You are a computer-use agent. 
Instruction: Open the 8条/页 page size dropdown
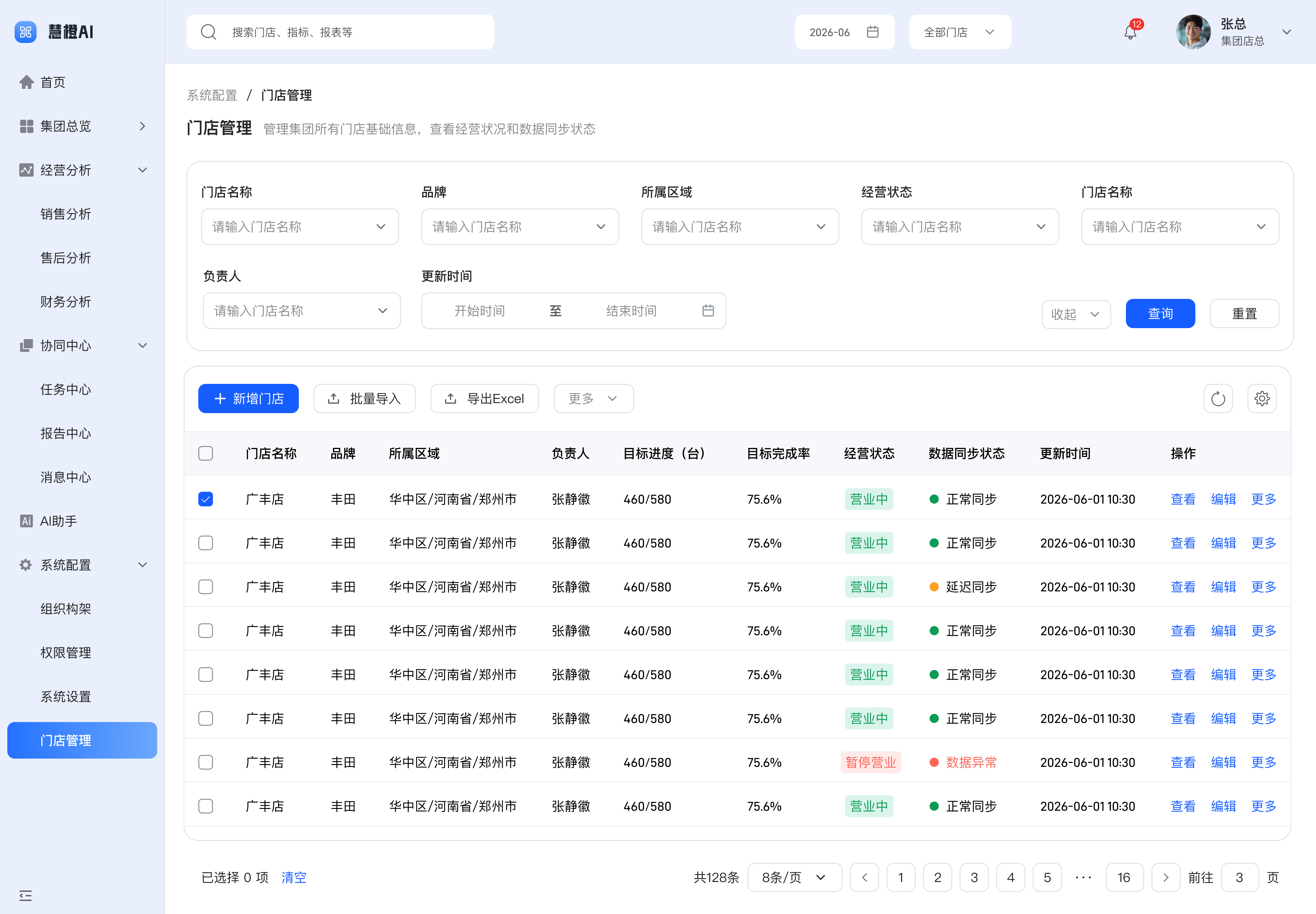[794, 877]
